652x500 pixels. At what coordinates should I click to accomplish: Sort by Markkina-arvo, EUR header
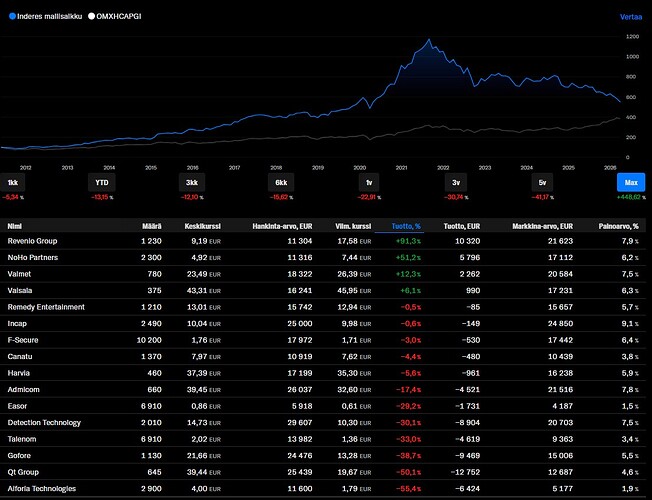pos(542,226)
